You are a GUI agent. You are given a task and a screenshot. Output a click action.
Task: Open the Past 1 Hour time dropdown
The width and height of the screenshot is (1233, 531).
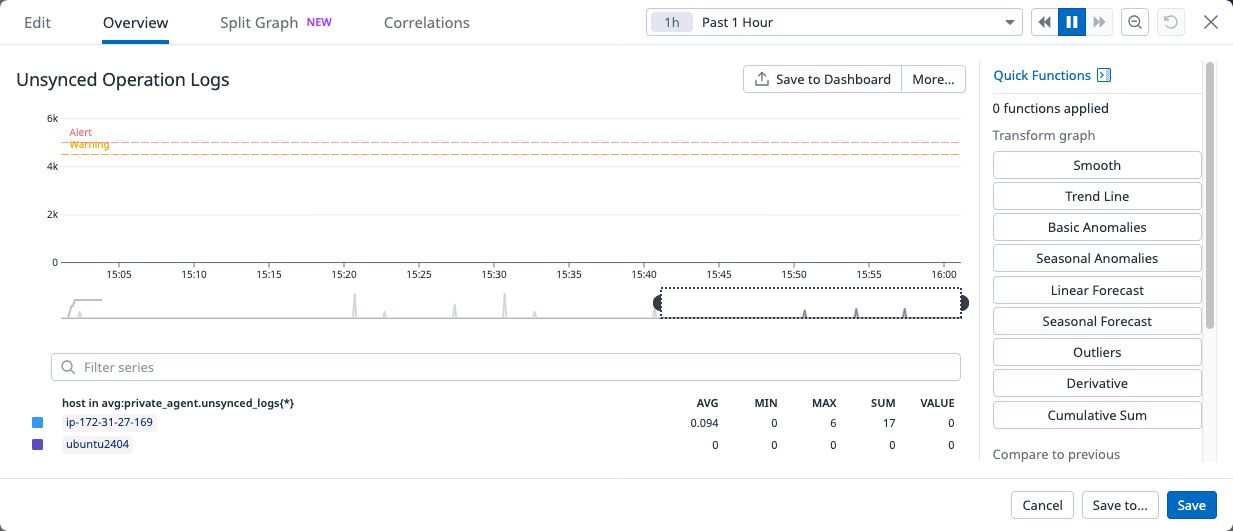pyautogui.click(x=1008, y=22)
